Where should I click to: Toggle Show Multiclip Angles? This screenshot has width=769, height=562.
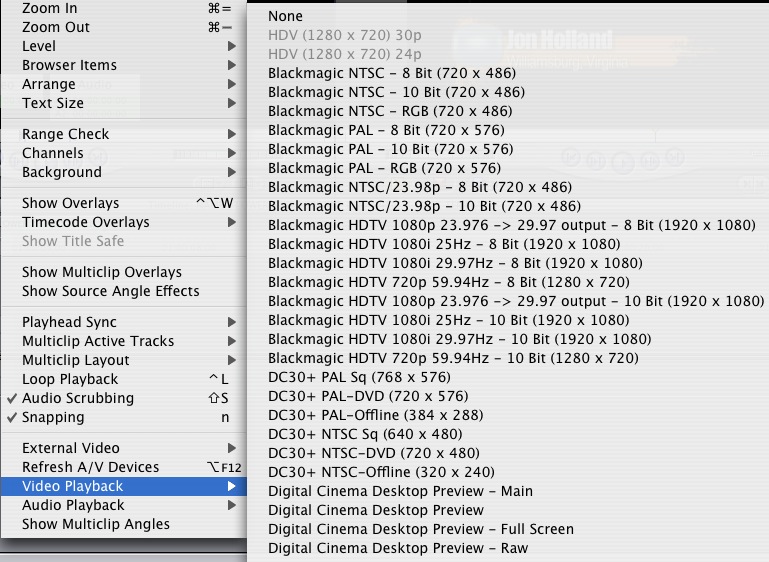click(x=123, y=525)
